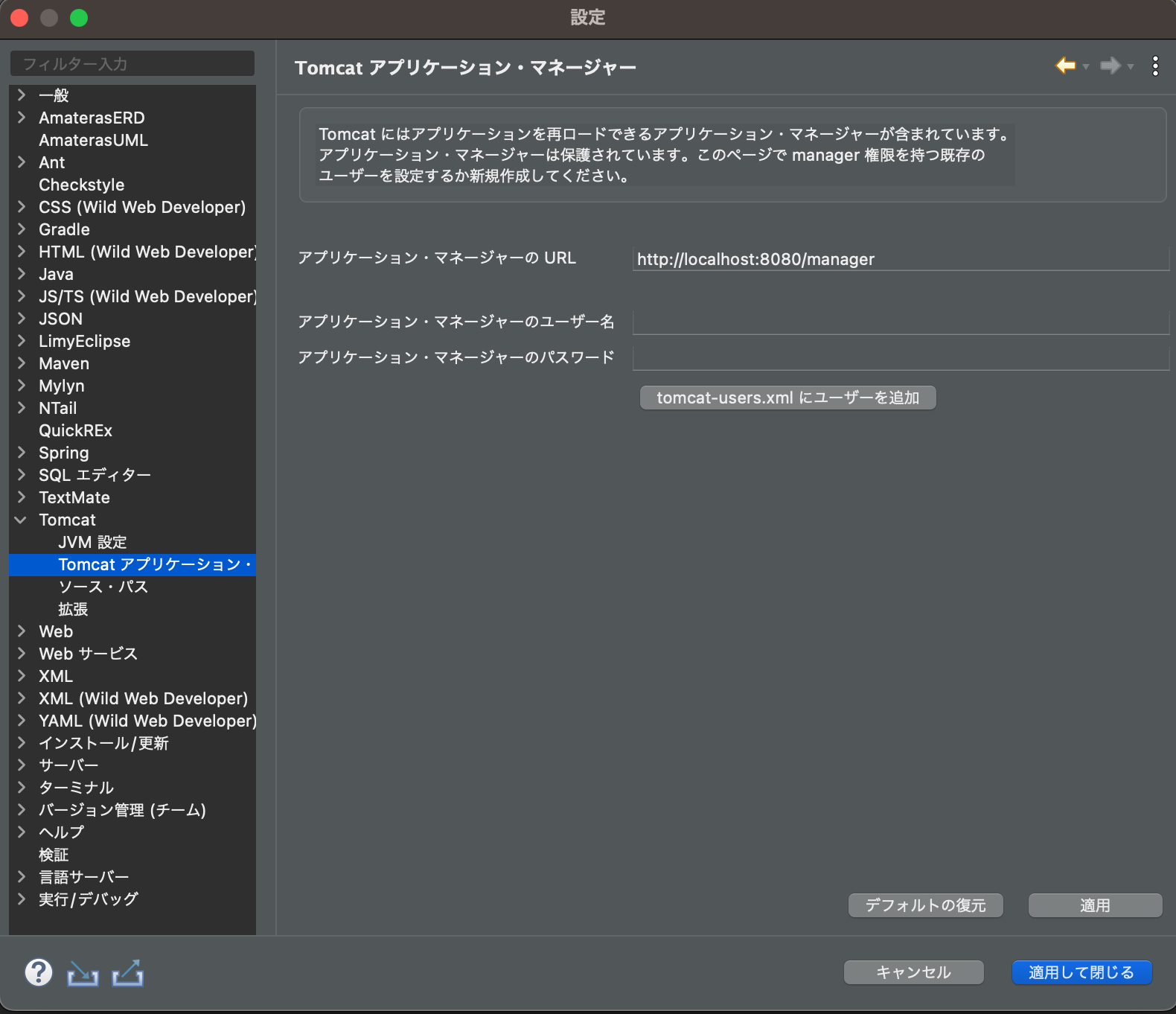Click the manager username field
The height and width of the screenshot is (1014, 1176).
pyautogui.click(x=901, y=322)
